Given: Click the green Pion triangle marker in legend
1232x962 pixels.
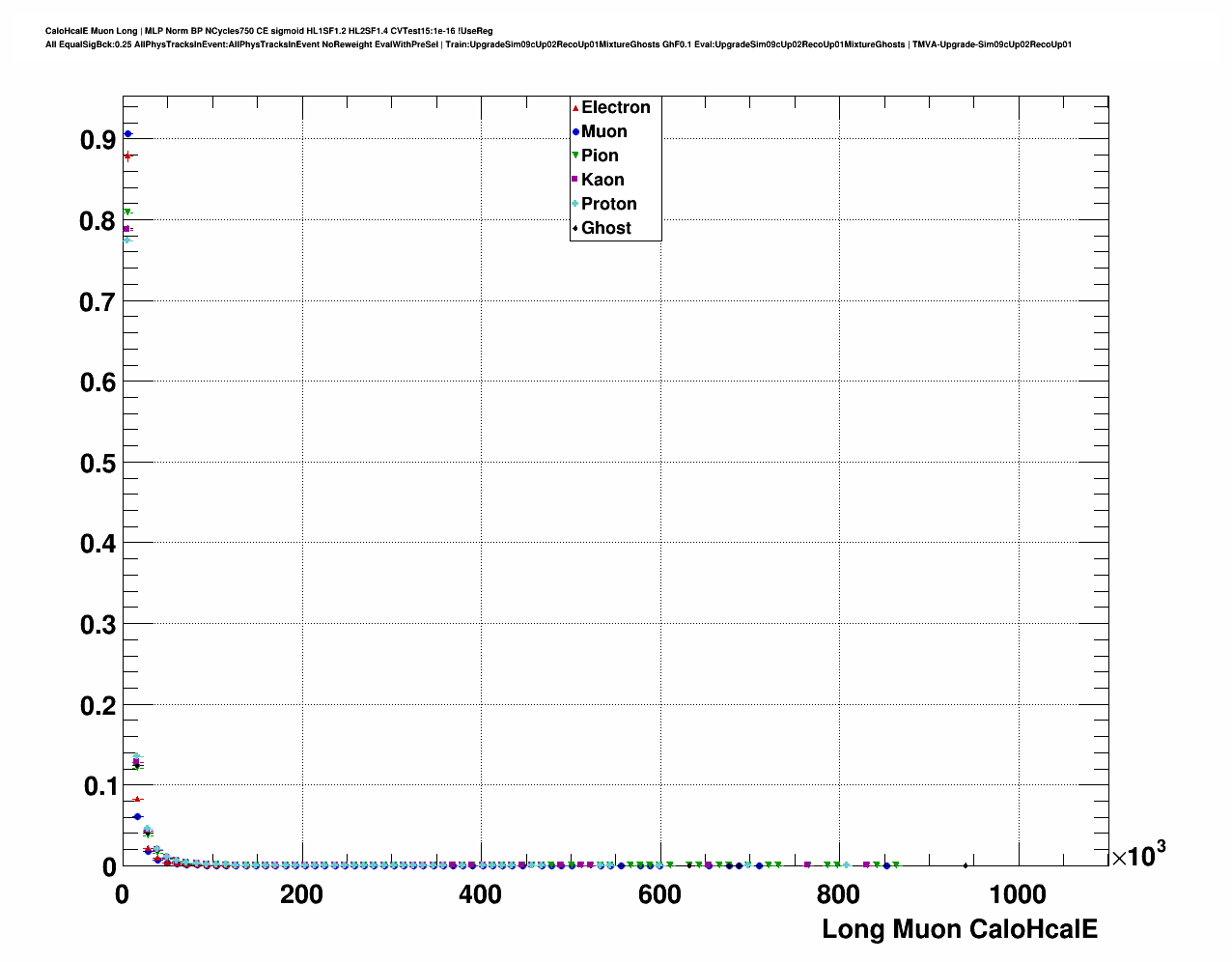Looking at the screenshot, I should click(x=575, y=156).
